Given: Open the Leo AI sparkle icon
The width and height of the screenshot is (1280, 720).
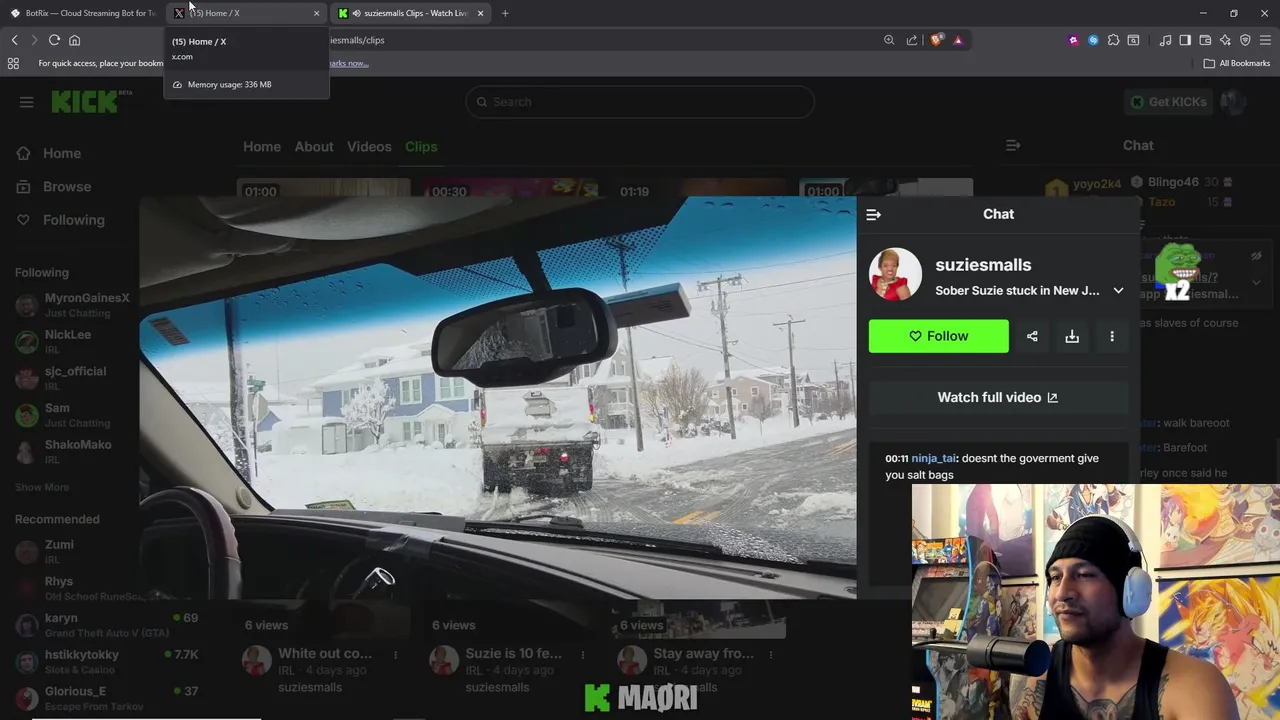Looking at the screenshot, I should point(1225,40).
